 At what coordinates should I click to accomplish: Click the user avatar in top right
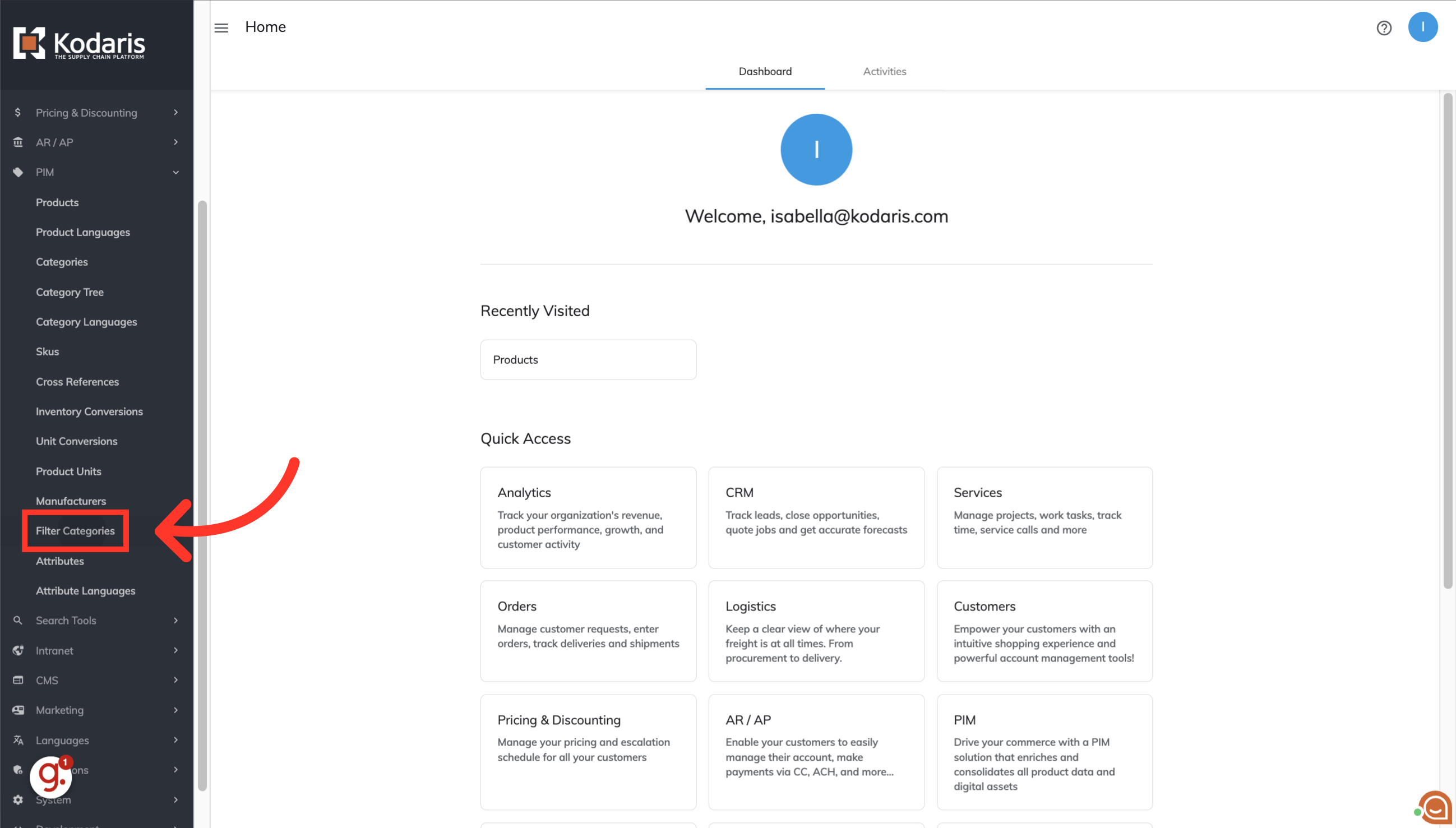[1422, 27]
